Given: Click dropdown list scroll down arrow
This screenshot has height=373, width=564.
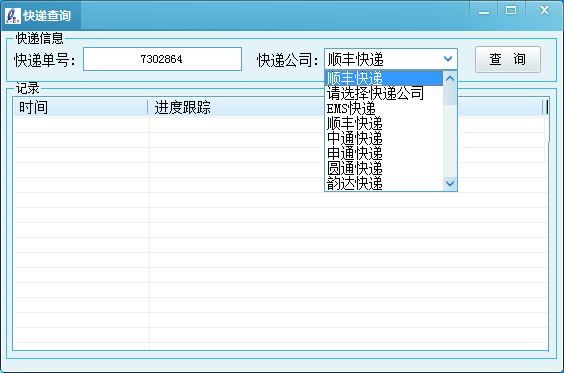Looking at the screenshot, I should tap(450, 184).
